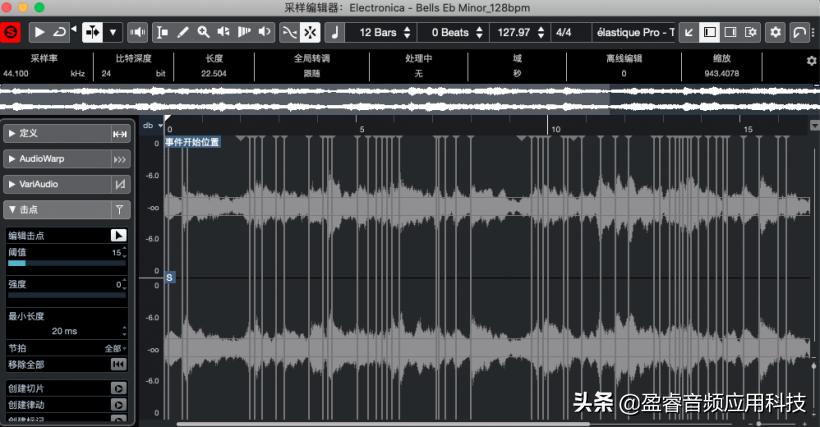Open the ruler format dropdown arrow

coord(814,125)
